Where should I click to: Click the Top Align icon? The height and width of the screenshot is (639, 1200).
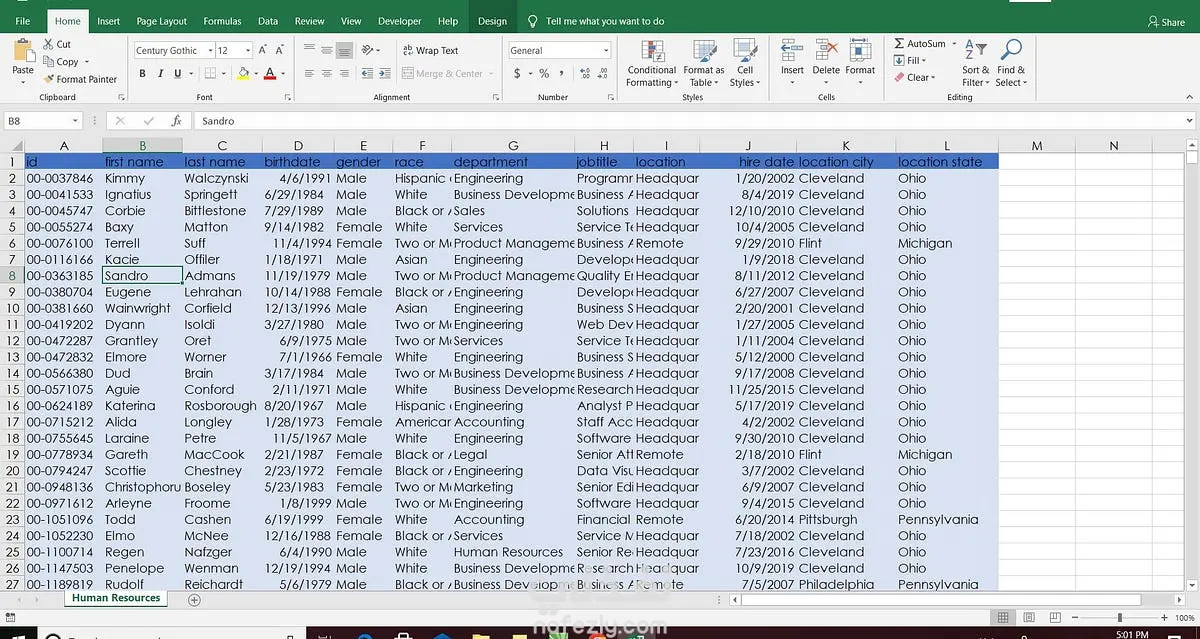click(x=309, y=50)
